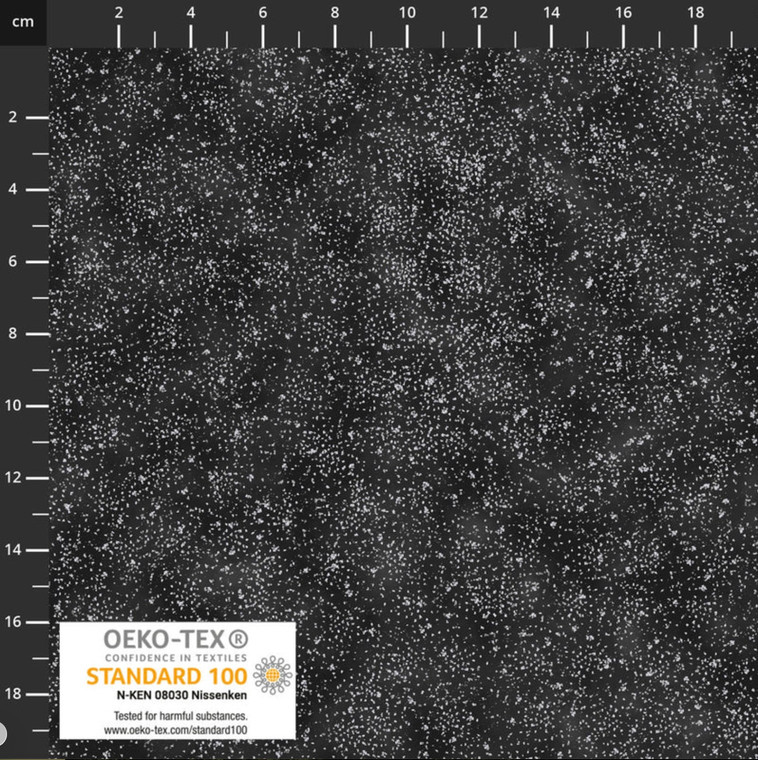Click the 2 mark on top ruler
This screenshot has width=758, height=760.
click(x=119, y=13)
